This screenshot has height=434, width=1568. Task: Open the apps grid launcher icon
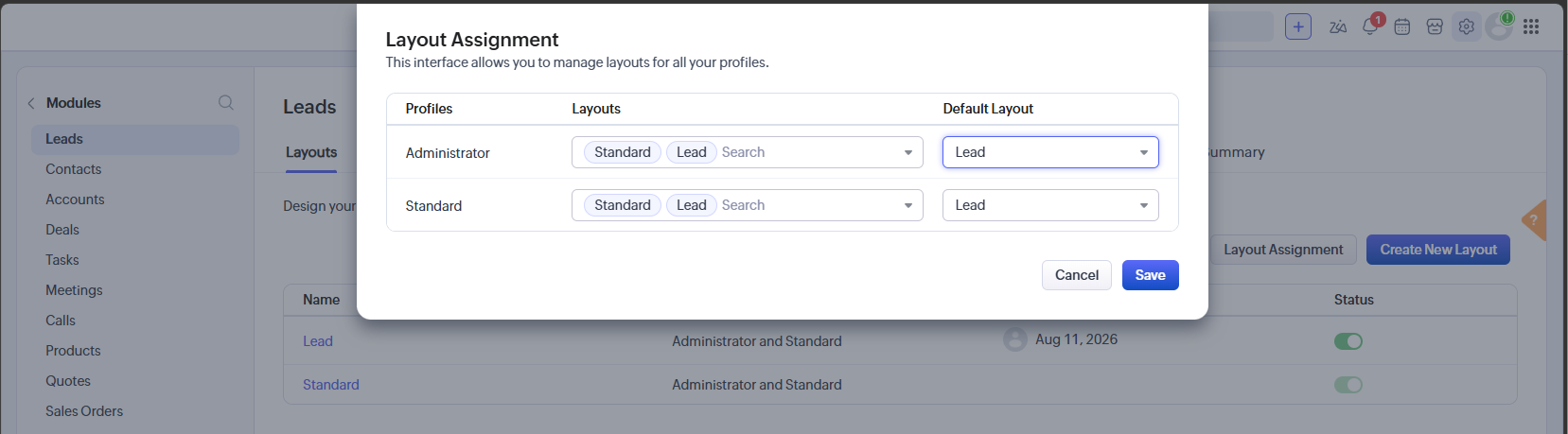(x=1531, y=26)
